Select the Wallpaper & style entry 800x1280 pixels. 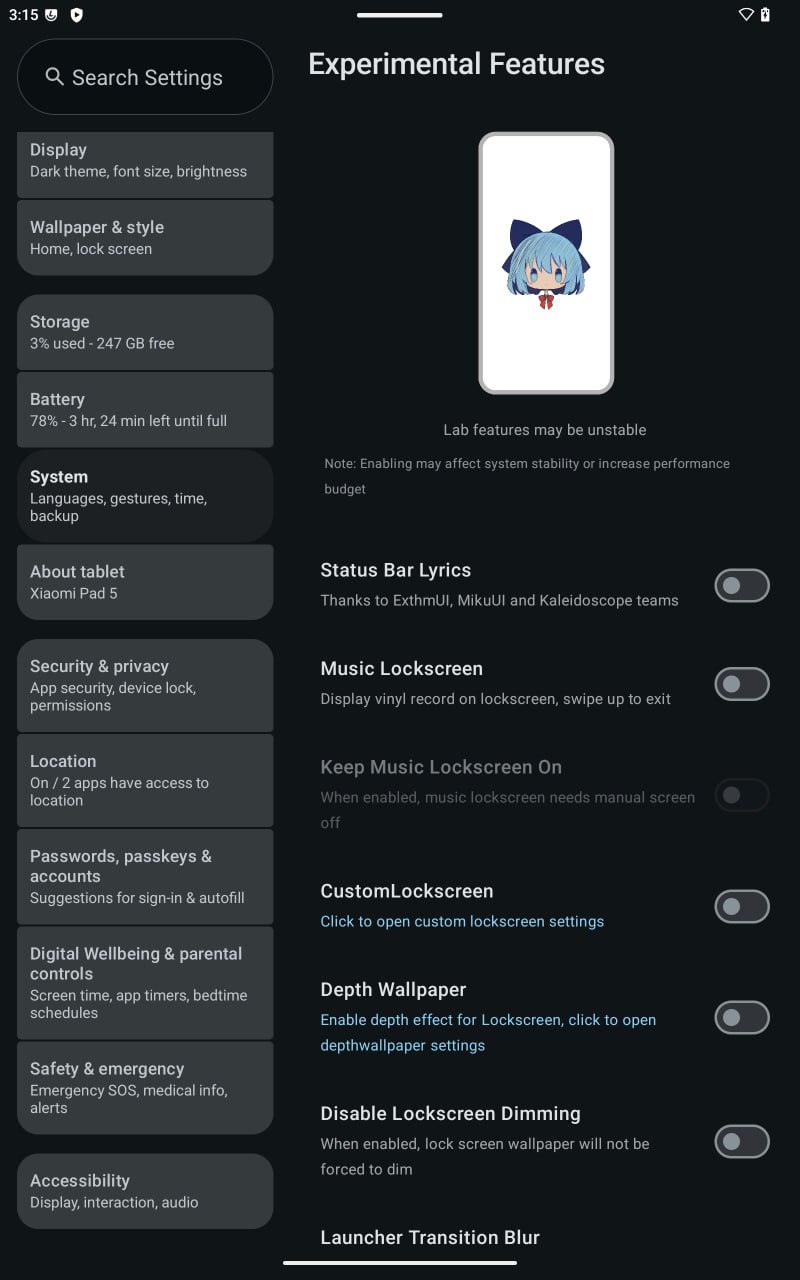(x=145, y=237)
